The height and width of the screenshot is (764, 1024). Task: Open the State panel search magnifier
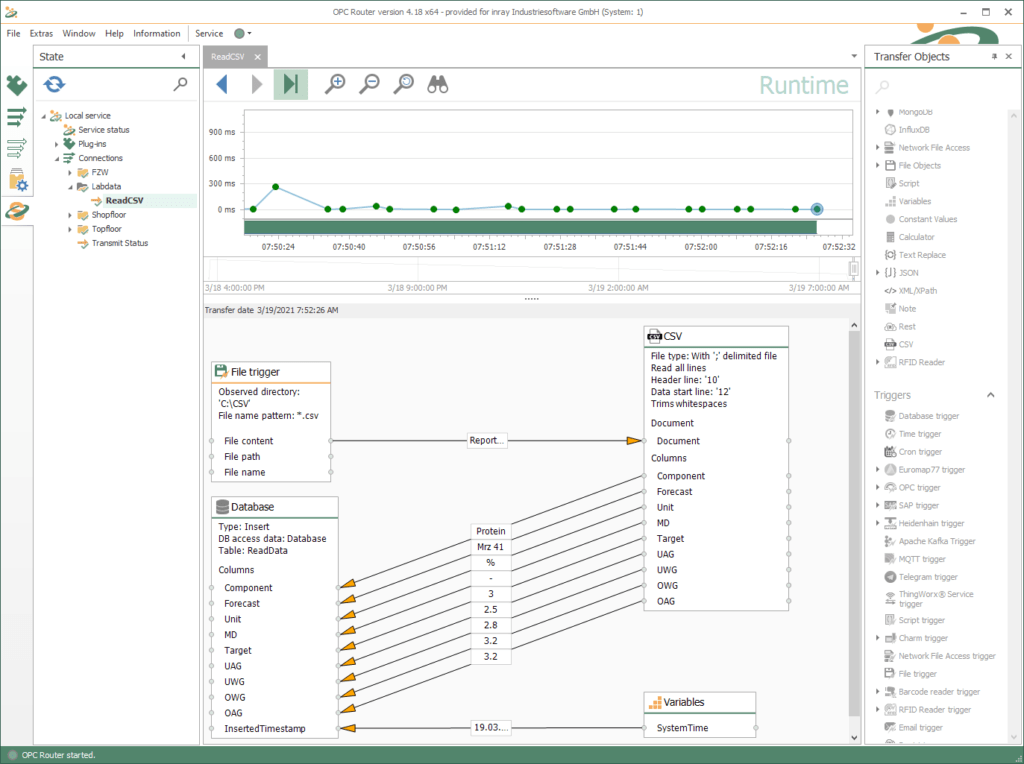(x=180, y=85)
